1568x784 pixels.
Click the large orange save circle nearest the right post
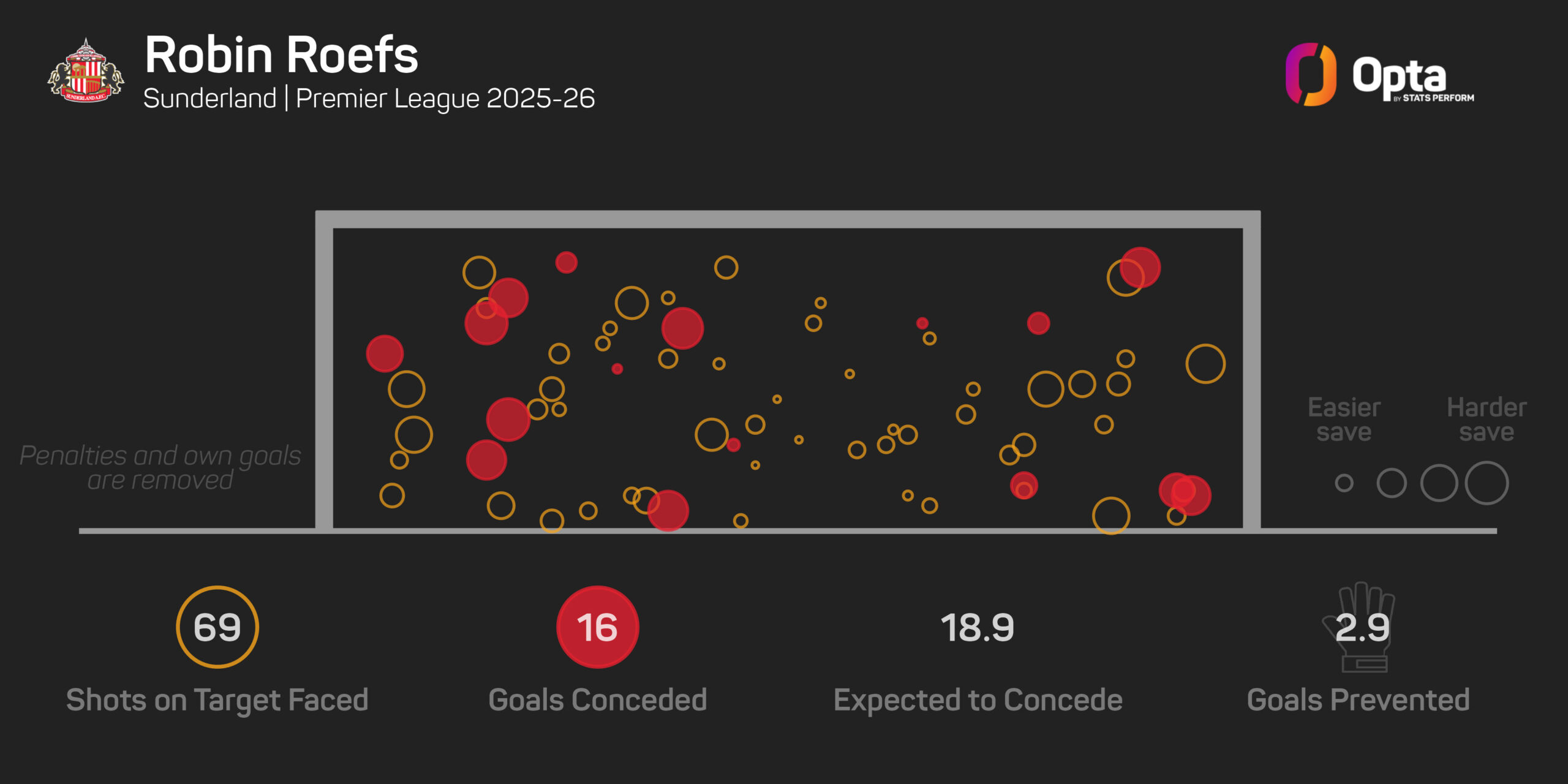pyautogui.click(x=1205, y=364)
